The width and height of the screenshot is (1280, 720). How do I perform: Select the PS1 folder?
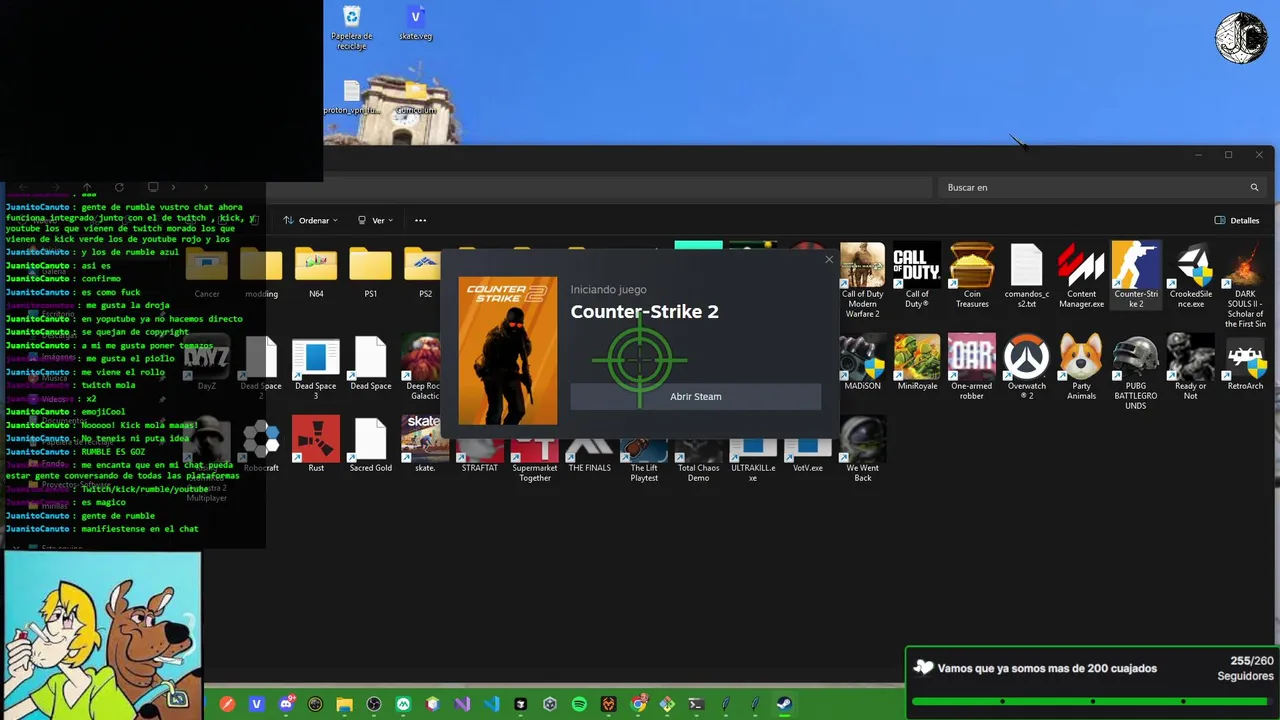tap(370, 271)
